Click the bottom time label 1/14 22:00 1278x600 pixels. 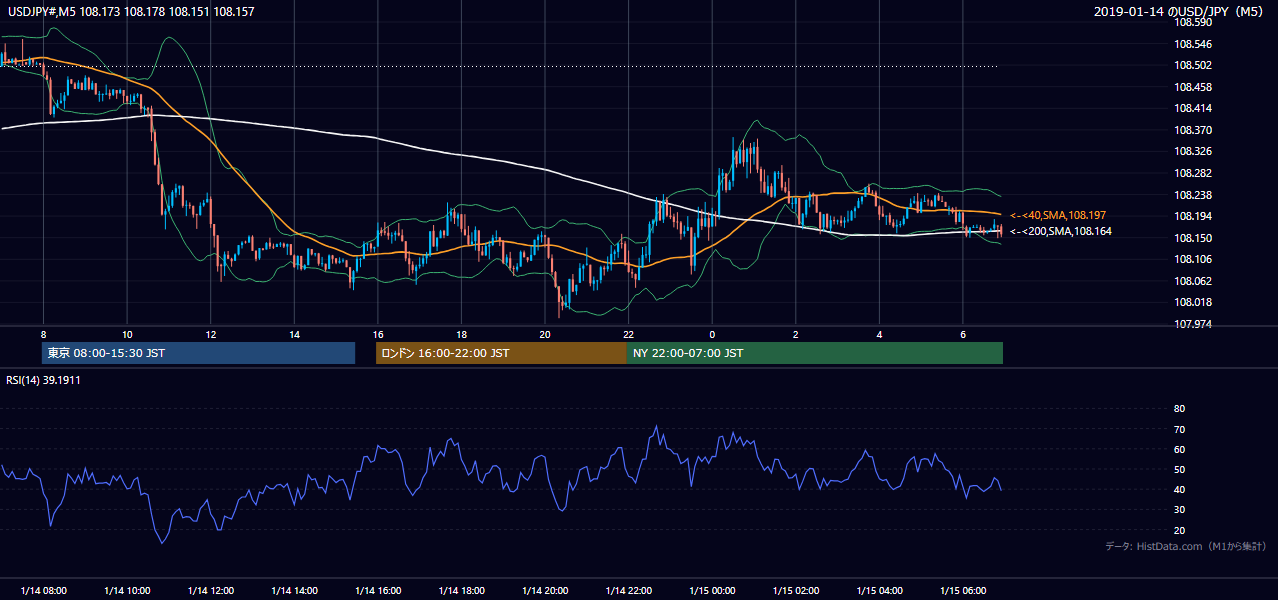click(x=629, y=590)
